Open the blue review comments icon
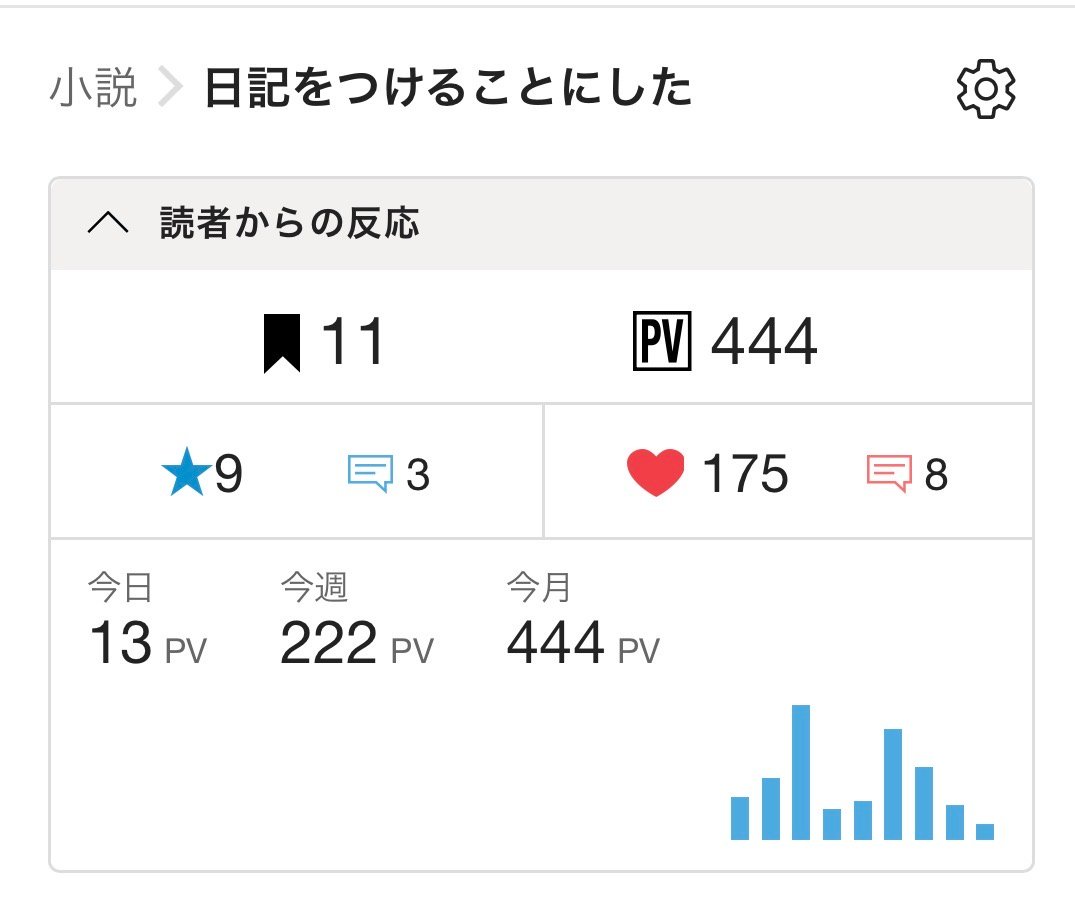Viewport: 1075px width, 911px height. click(x=369, y=474)
